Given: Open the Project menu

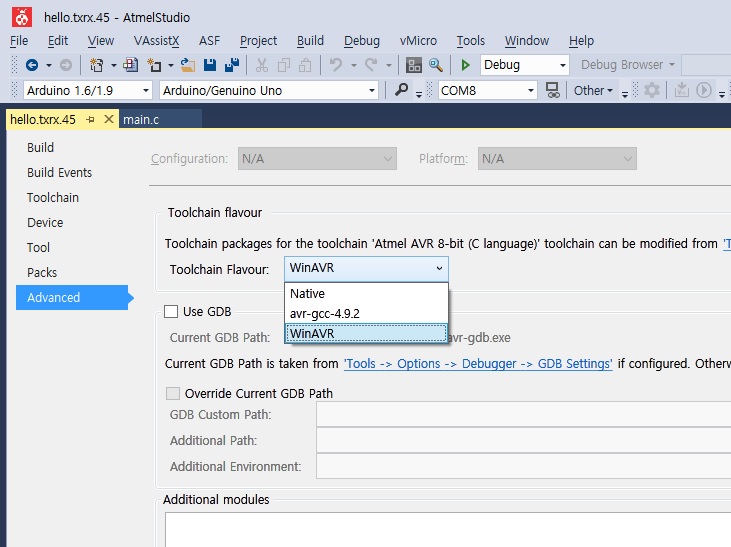Looking at the screenshot, I should click(258, 41).
